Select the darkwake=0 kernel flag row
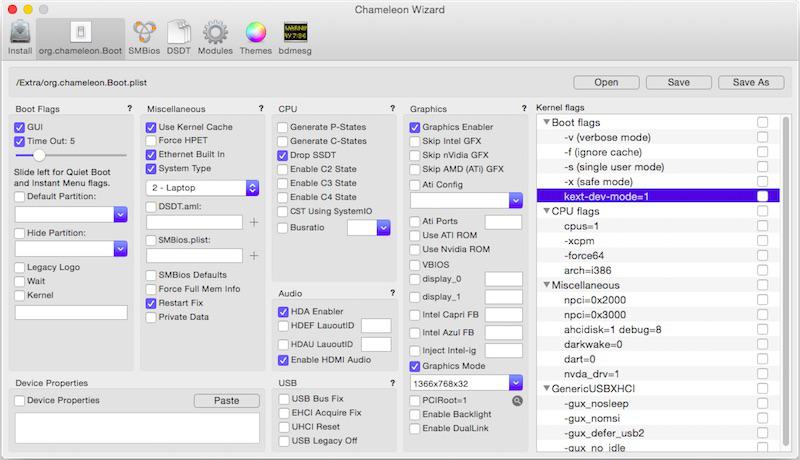Viewport: 800px width, 460px height. coord(658,344)
